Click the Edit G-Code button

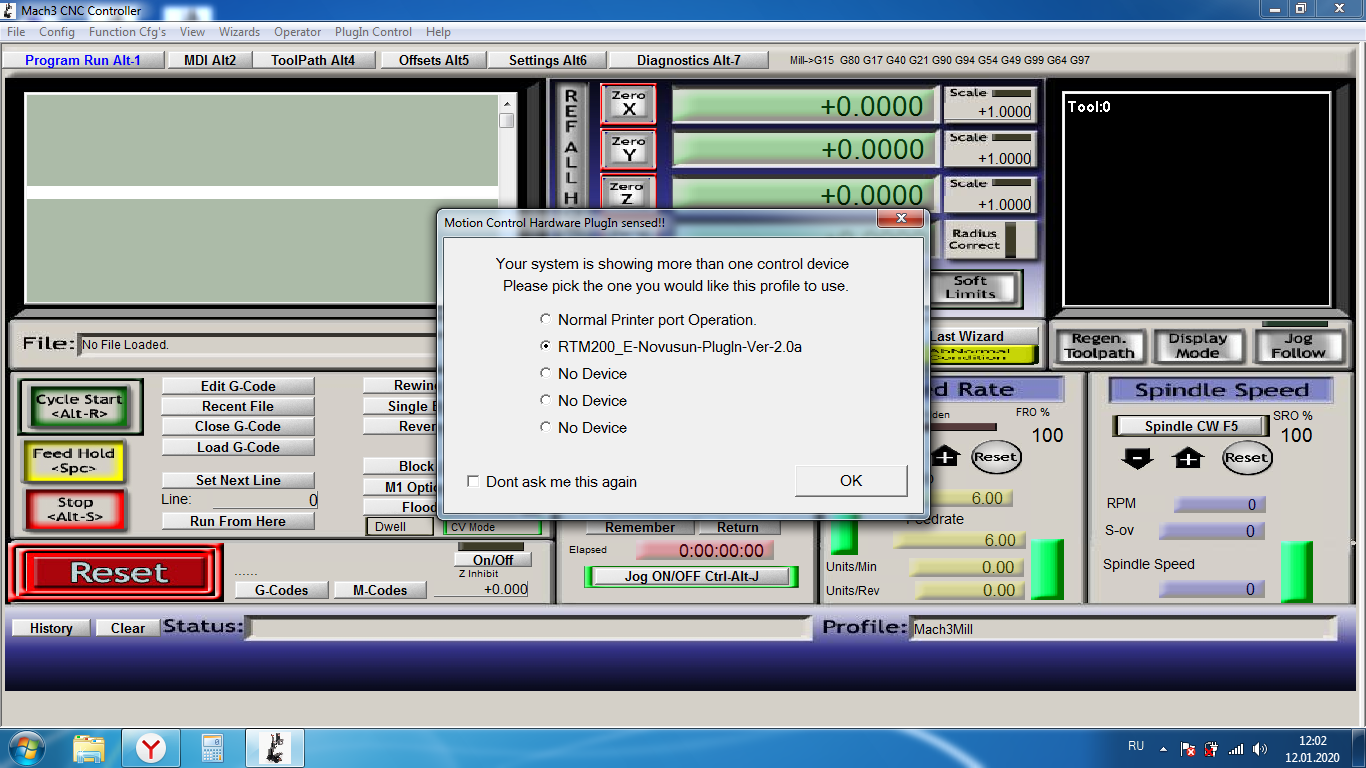coord(238,386)
